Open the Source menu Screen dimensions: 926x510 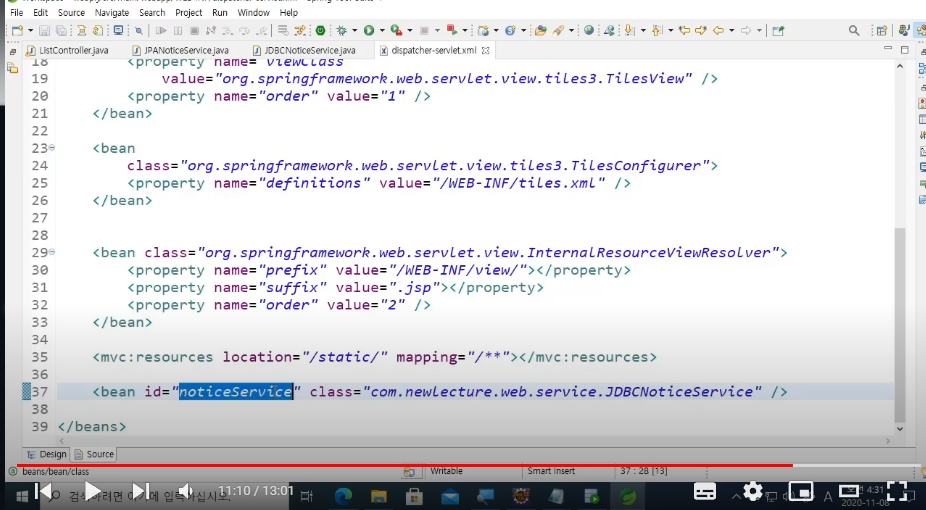71,12
